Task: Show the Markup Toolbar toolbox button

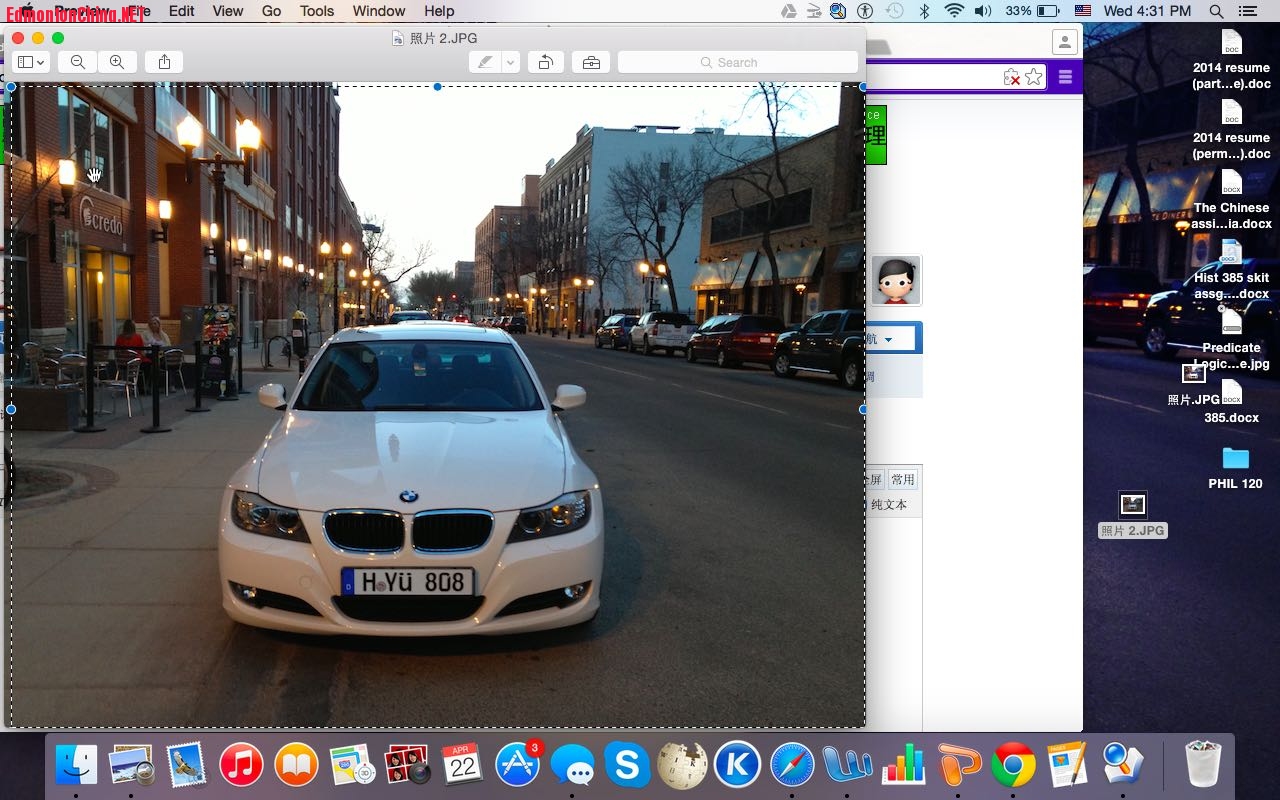Action: click(591, 62)
